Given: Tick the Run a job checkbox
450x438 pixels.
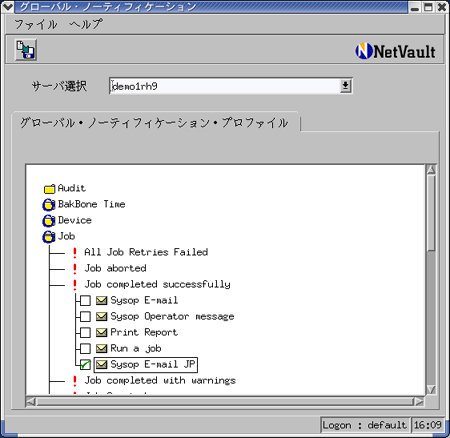Looking at the screenshot, I should tap(85, 348).
